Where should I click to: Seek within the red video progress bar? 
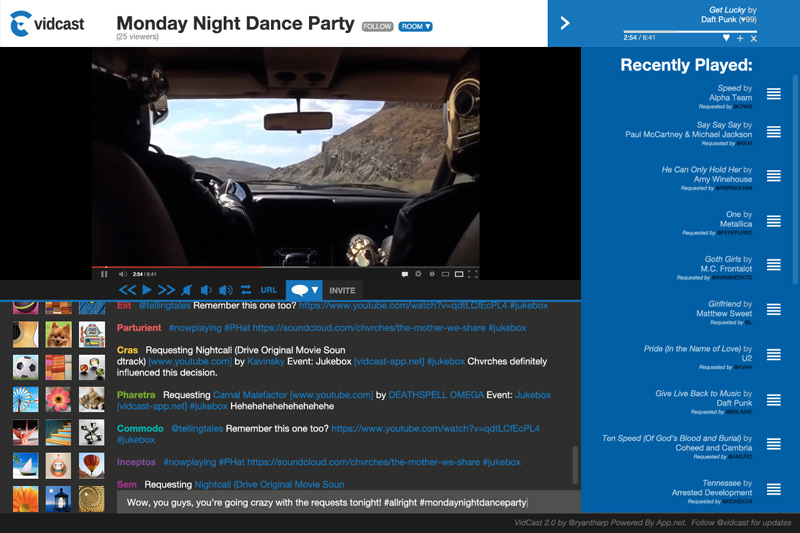(285, 267)
